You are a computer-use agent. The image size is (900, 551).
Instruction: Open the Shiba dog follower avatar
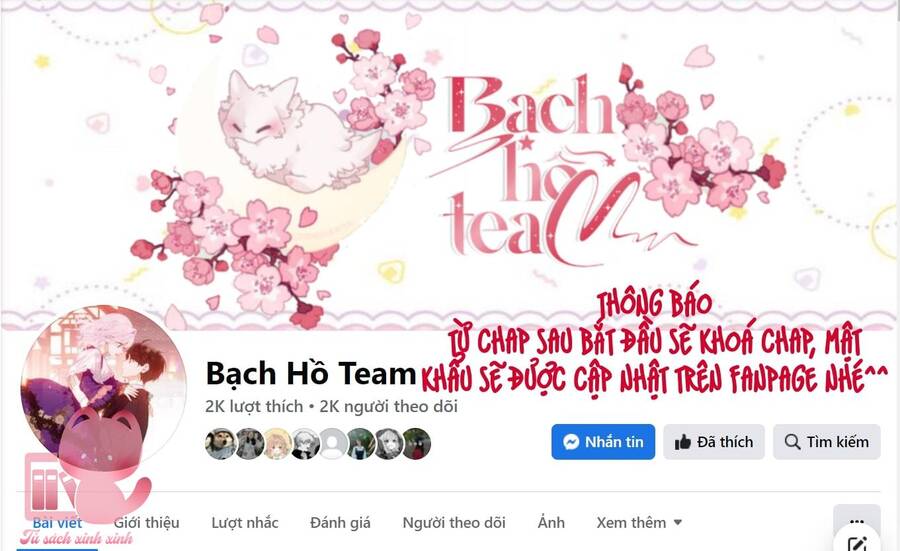(x=220, y=444)
